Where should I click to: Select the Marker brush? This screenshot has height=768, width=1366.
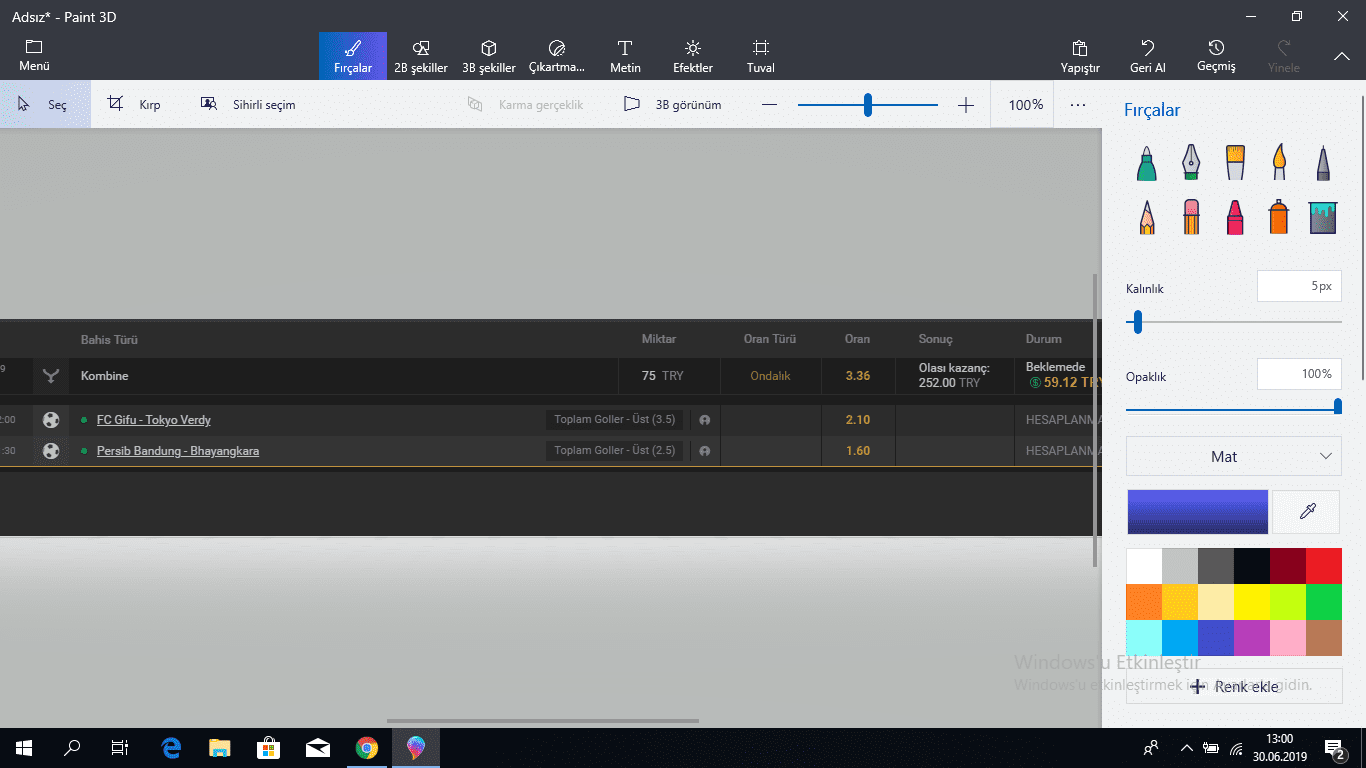1147,163
